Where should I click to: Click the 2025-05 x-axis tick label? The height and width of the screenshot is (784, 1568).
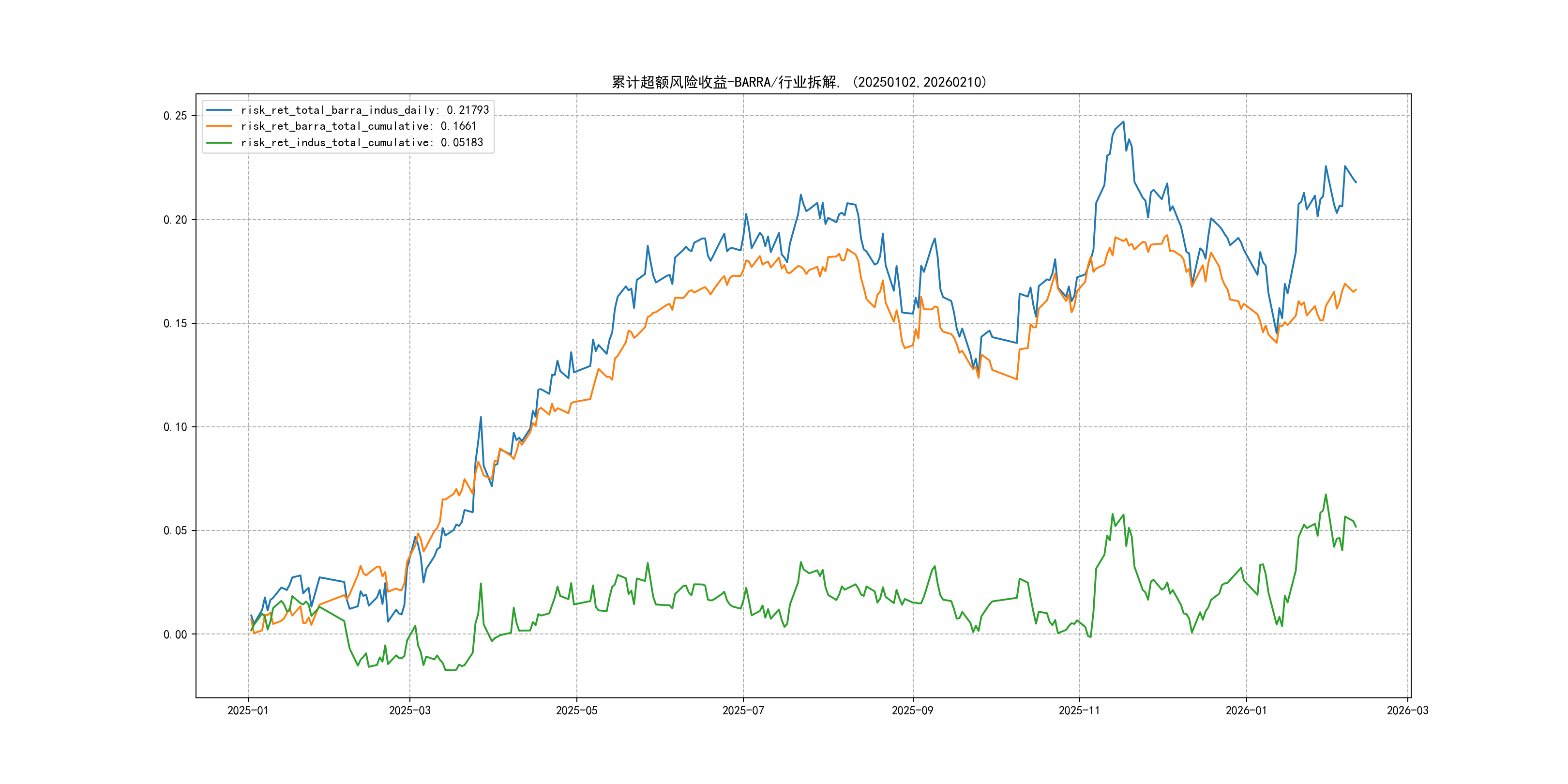coord(576,710)
